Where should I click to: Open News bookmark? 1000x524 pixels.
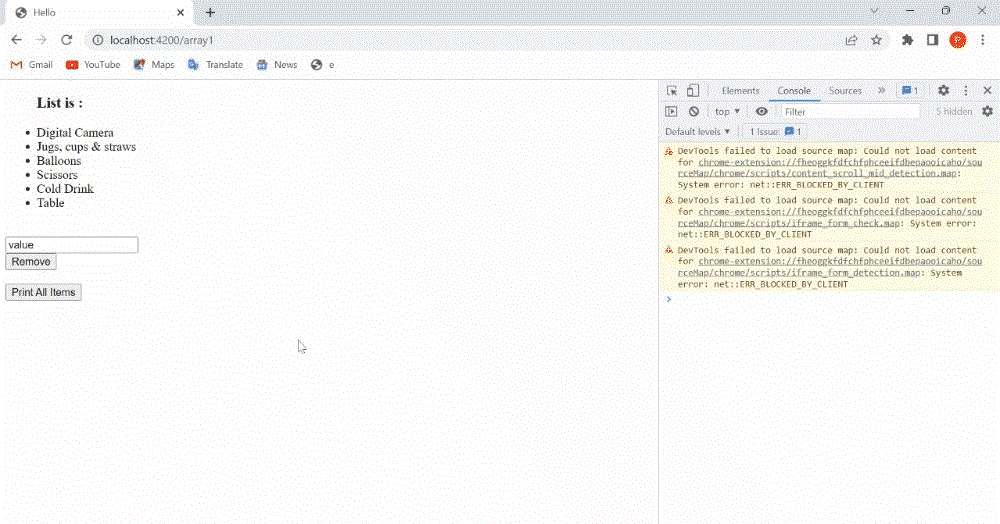click(x=277, y=65)
